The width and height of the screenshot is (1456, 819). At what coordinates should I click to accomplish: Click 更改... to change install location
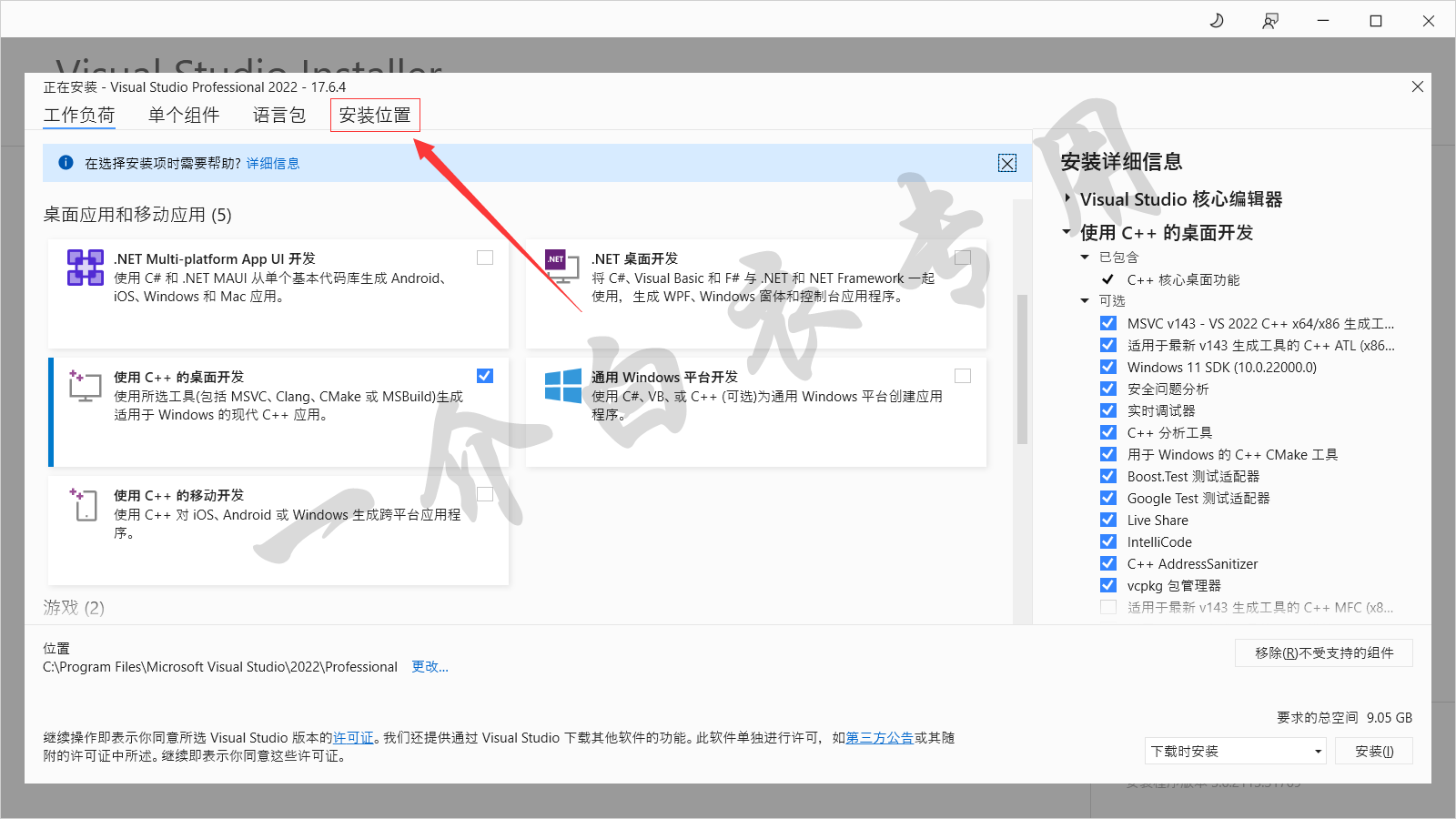point(430,667)
